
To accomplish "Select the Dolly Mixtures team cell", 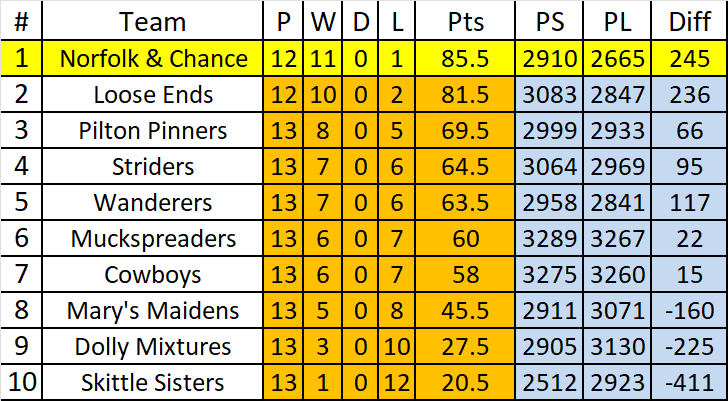I will click(x=153, y=347).
